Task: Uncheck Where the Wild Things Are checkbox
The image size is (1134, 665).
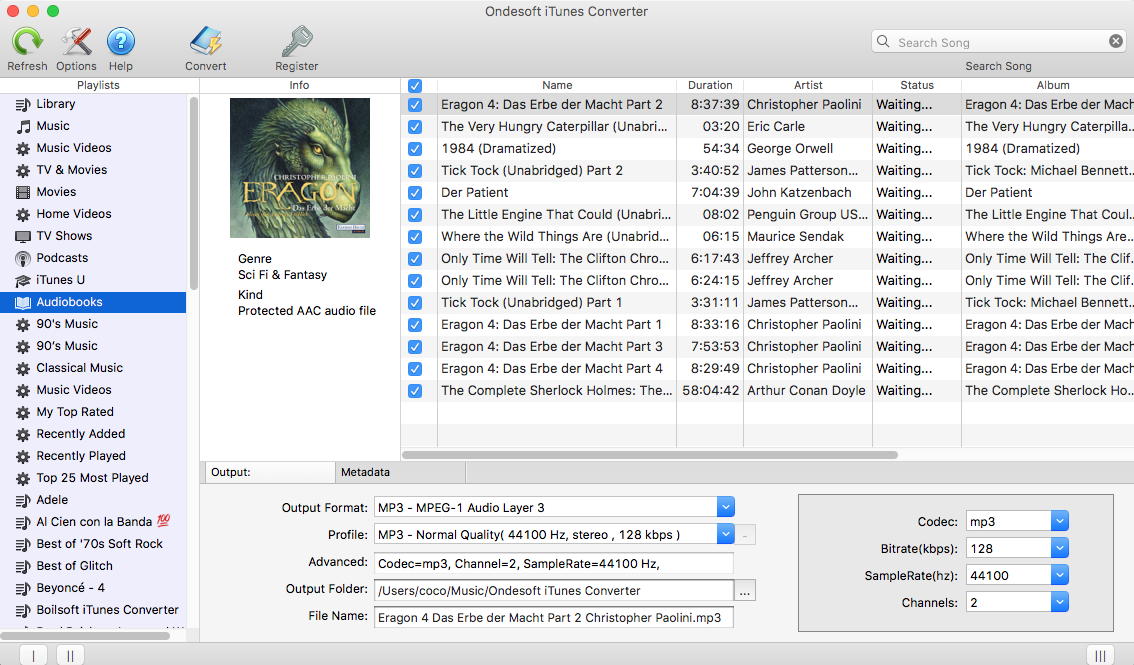Action: [x=415, y=237]
